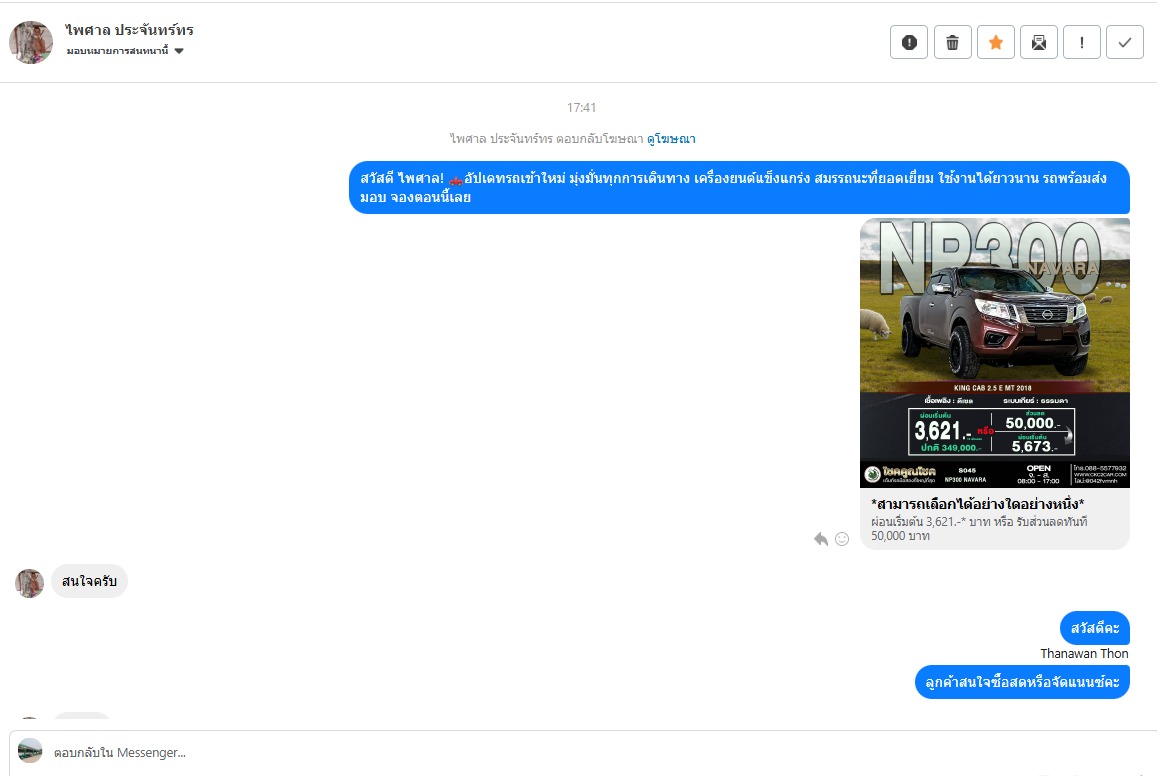
Task: Click the ad card title about choosing one option
Action: (x=978, y=504)
